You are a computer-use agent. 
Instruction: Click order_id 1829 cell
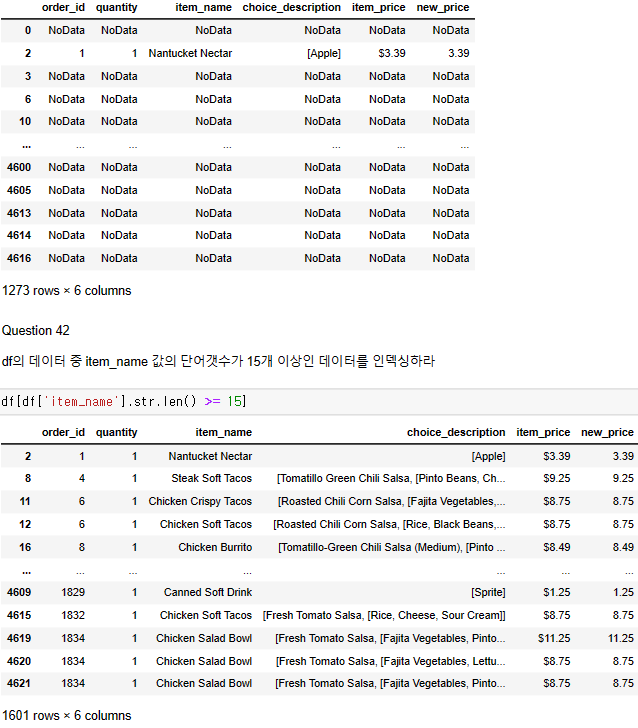(73, 592)
